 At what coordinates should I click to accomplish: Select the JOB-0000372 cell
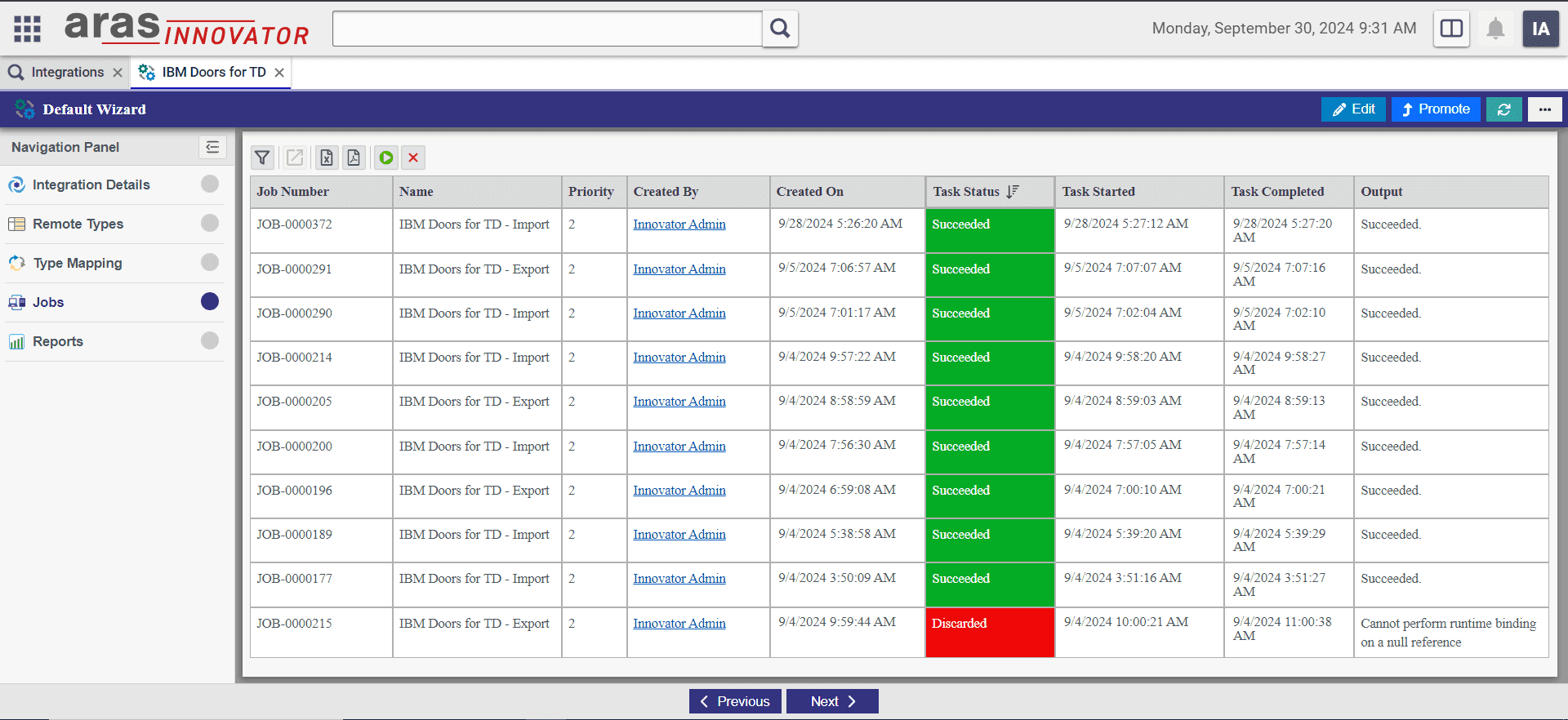coord(321,230)
